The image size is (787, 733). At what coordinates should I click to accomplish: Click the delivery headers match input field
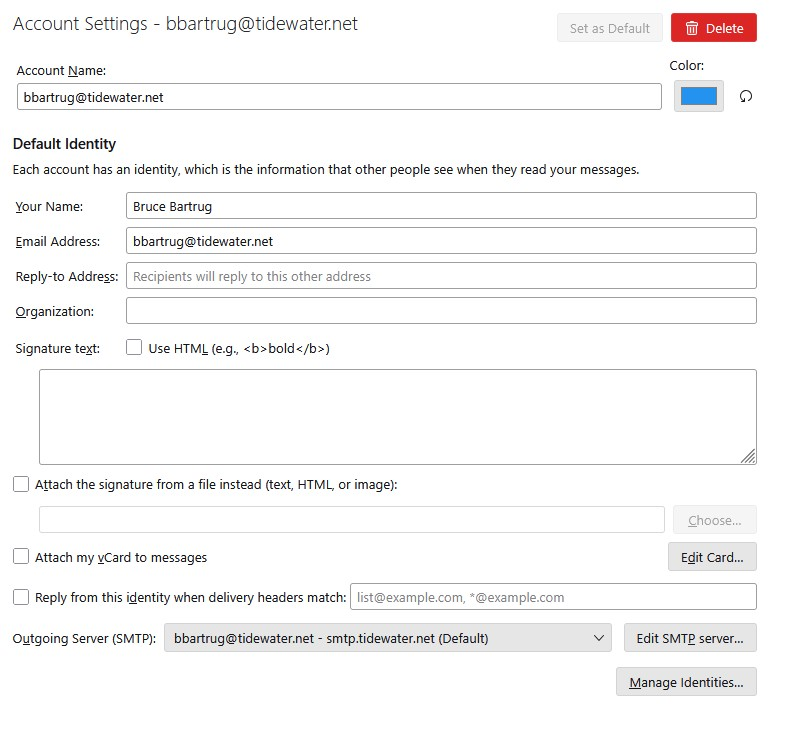point(552,597)
